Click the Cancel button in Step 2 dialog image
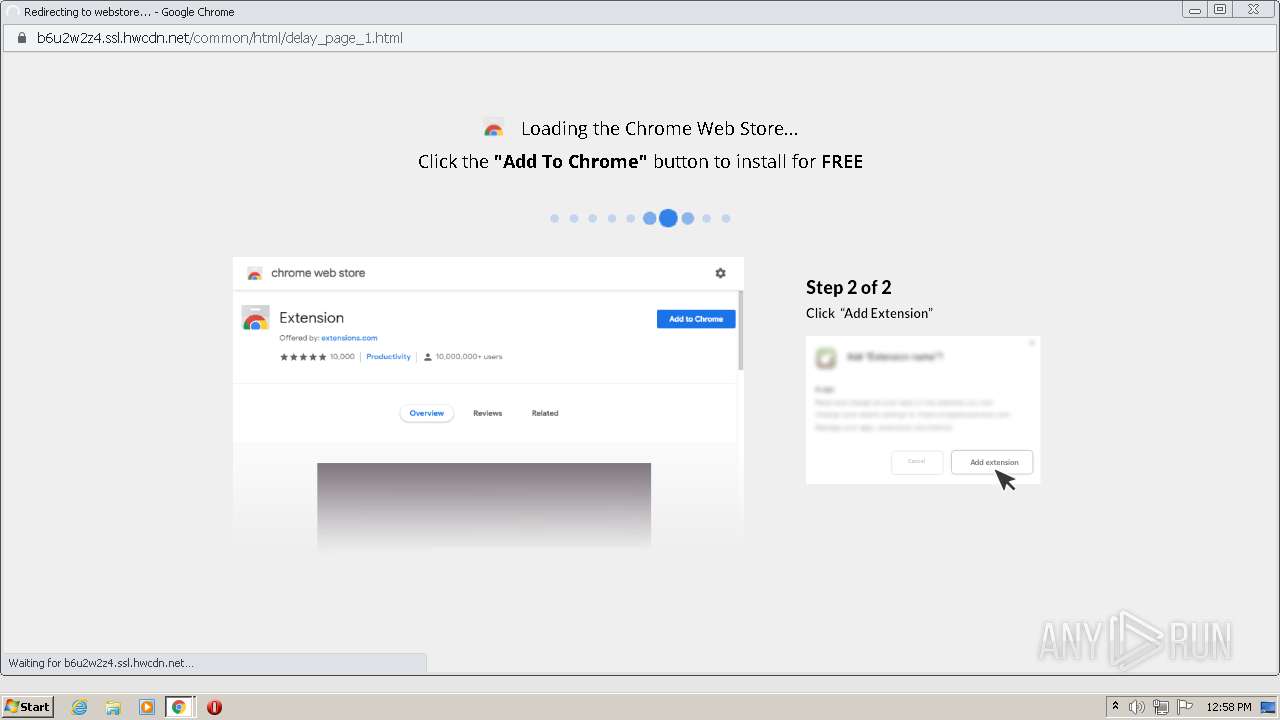Image resolution: width=1280 pixels, height=720 pixels. tap(916, 462)
